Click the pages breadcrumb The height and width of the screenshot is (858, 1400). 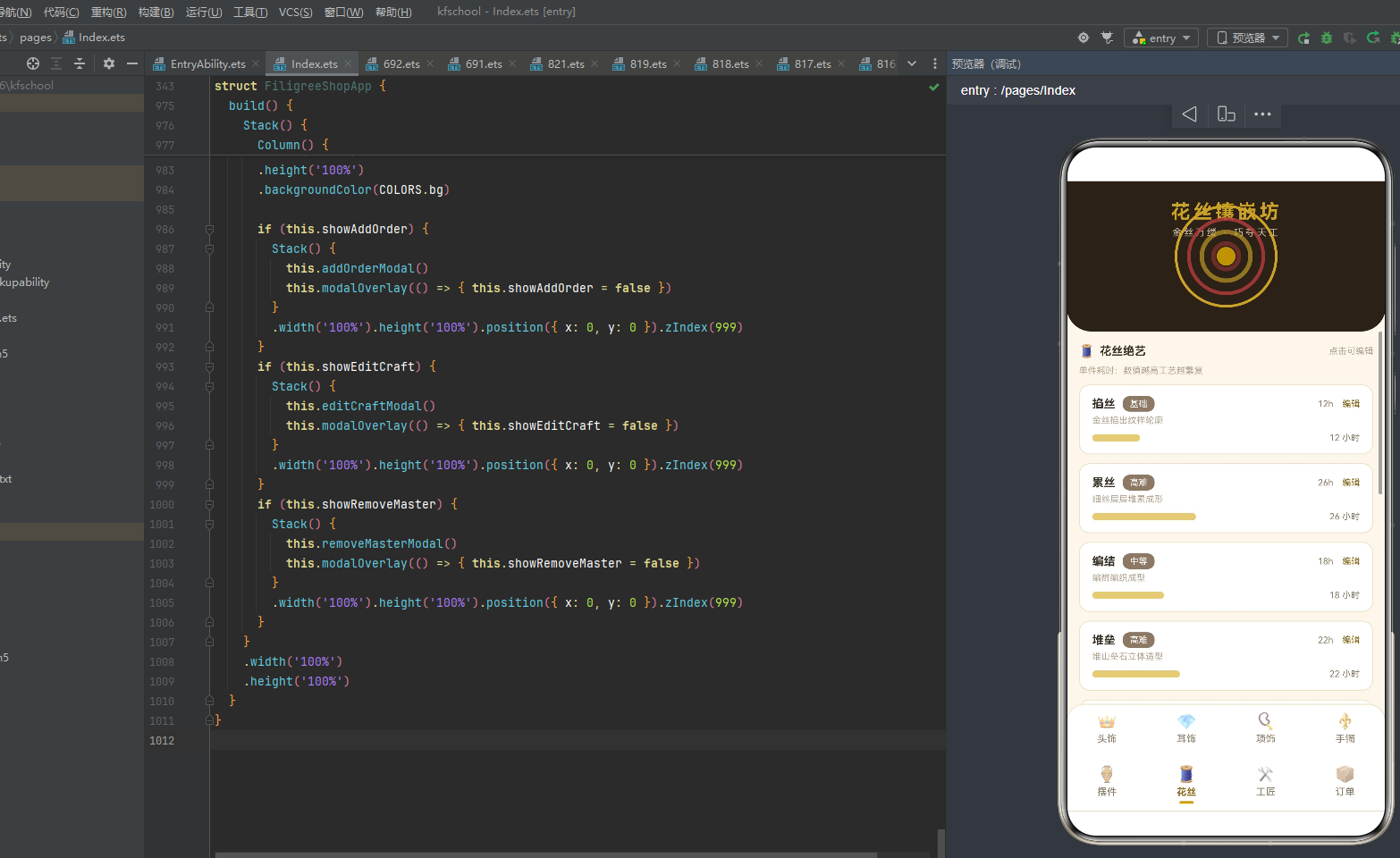pos(36,38)
